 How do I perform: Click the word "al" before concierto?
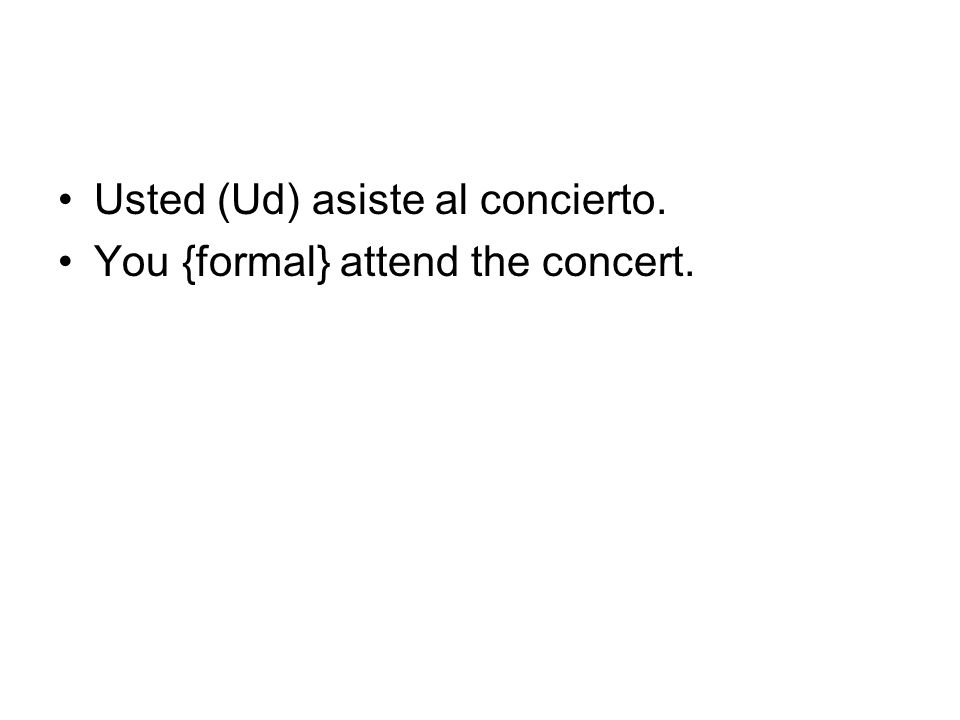tap(451, 200)
